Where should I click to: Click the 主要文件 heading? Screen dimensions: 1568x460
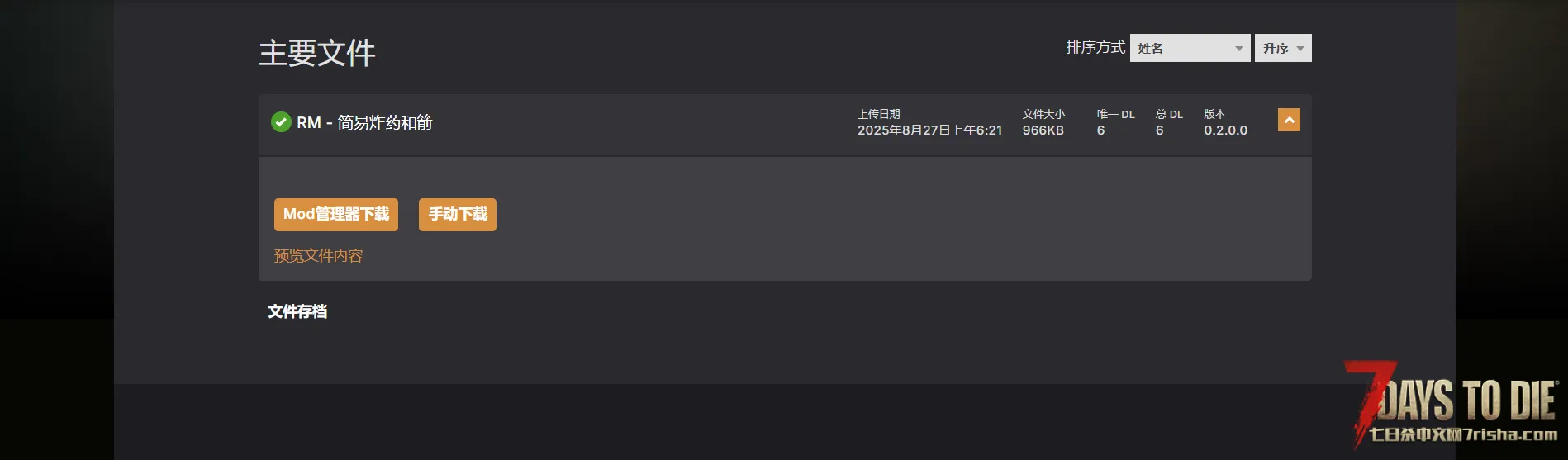(x=317, y=53)
